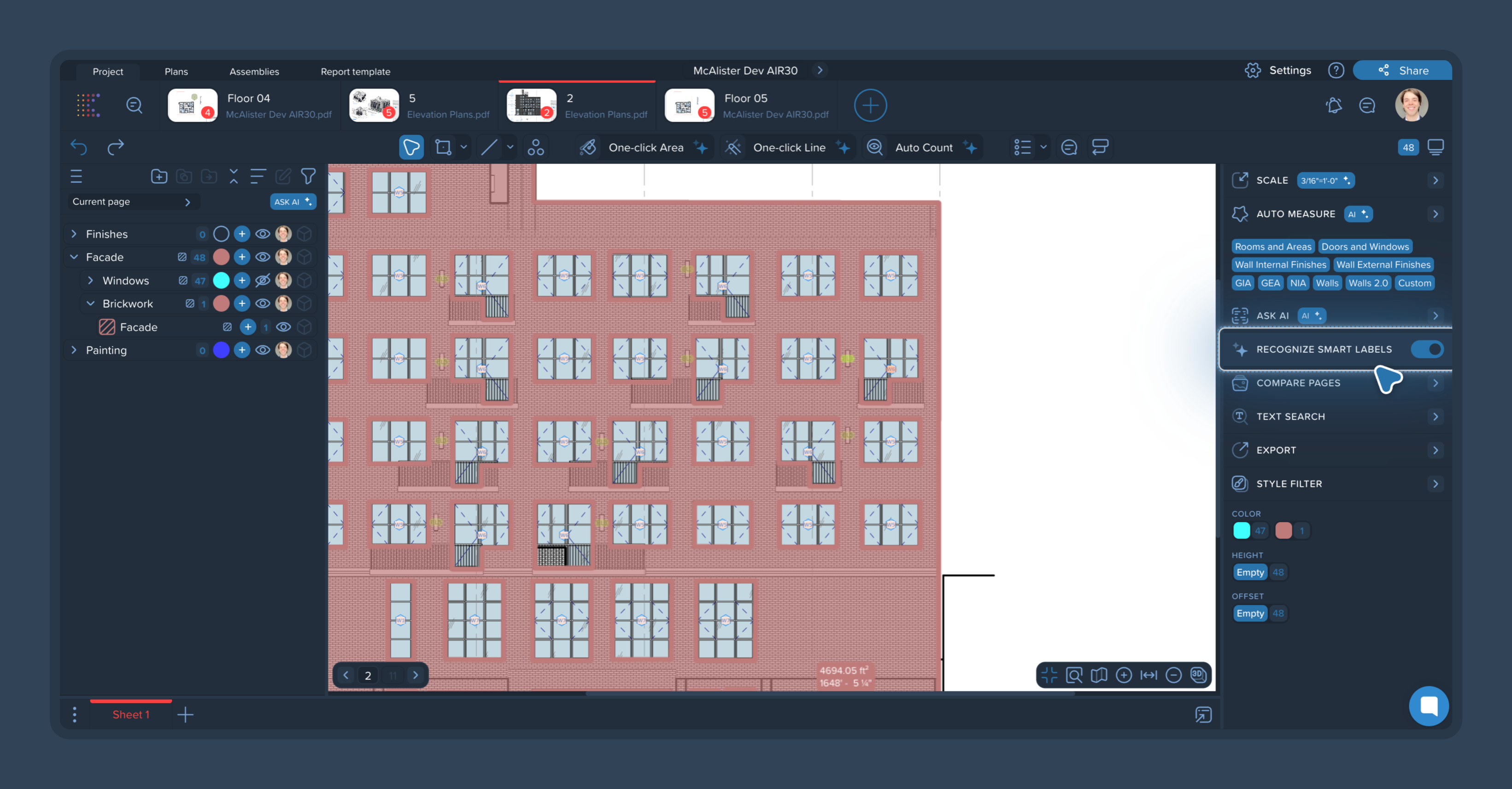Open the notifications bell icon

pos(1334,105)
